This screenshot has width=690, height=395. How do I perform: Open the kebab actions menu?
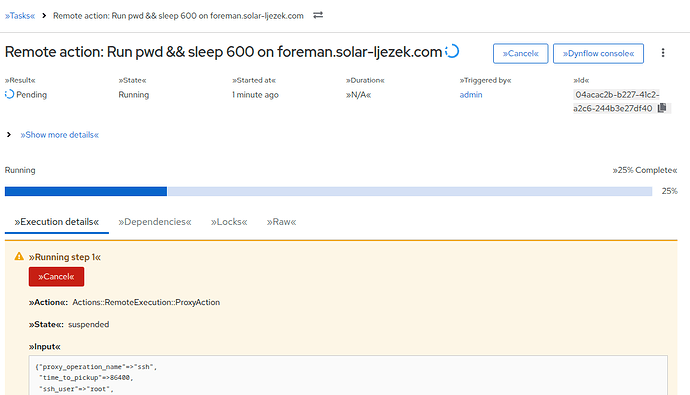pyautogui.click(x=663, y=53)
